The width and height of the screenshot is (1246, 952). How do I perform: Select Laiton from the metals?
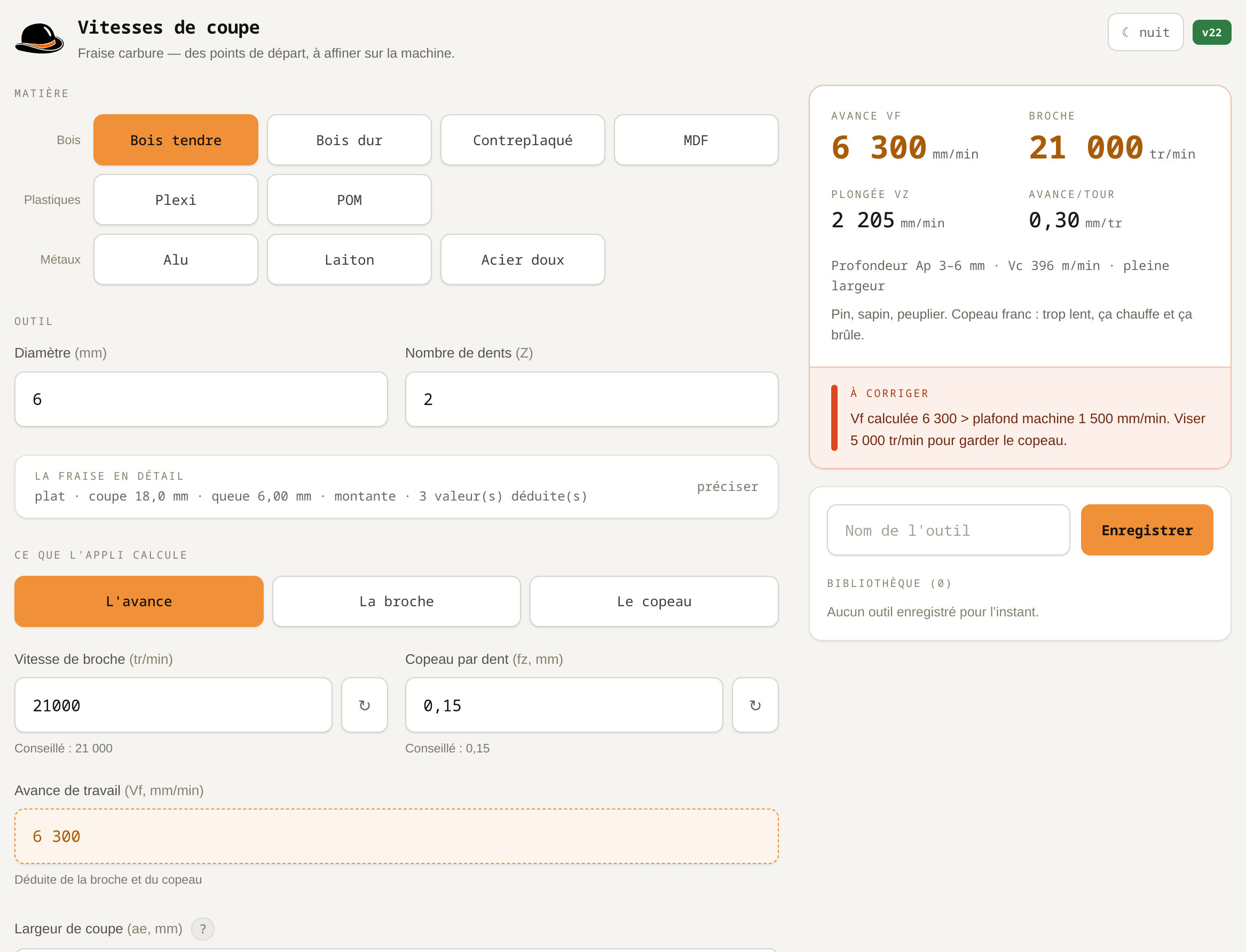pos(349,259)
